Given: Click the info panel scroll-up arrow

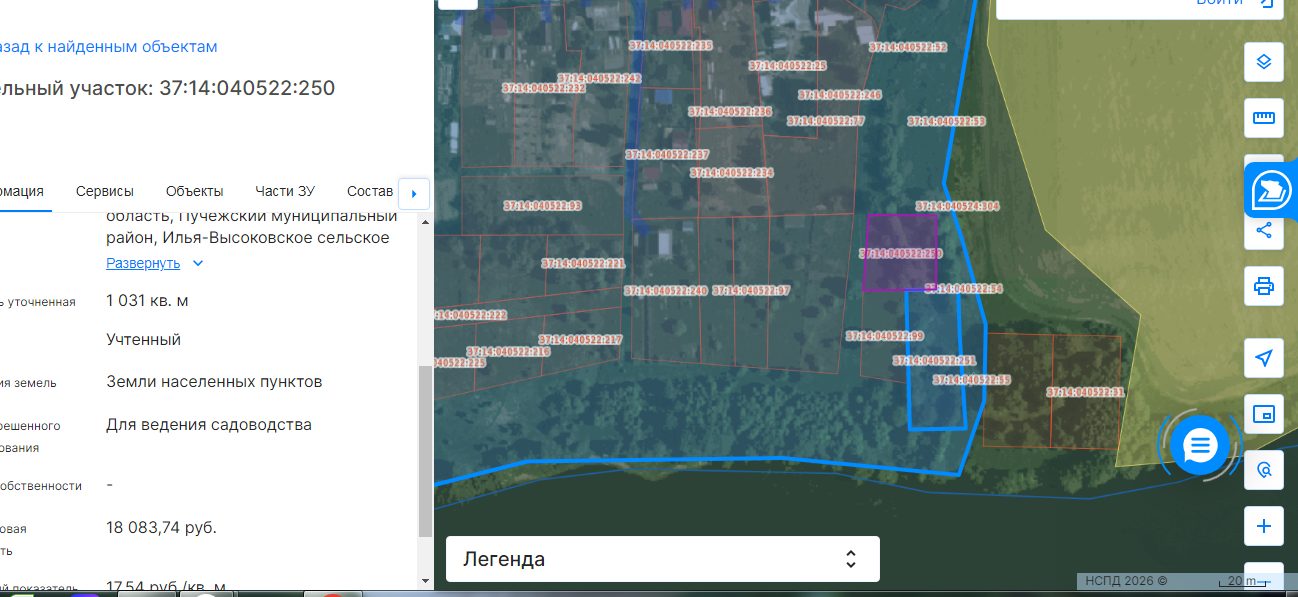Looking at the screenshot, I should [425, 221].
